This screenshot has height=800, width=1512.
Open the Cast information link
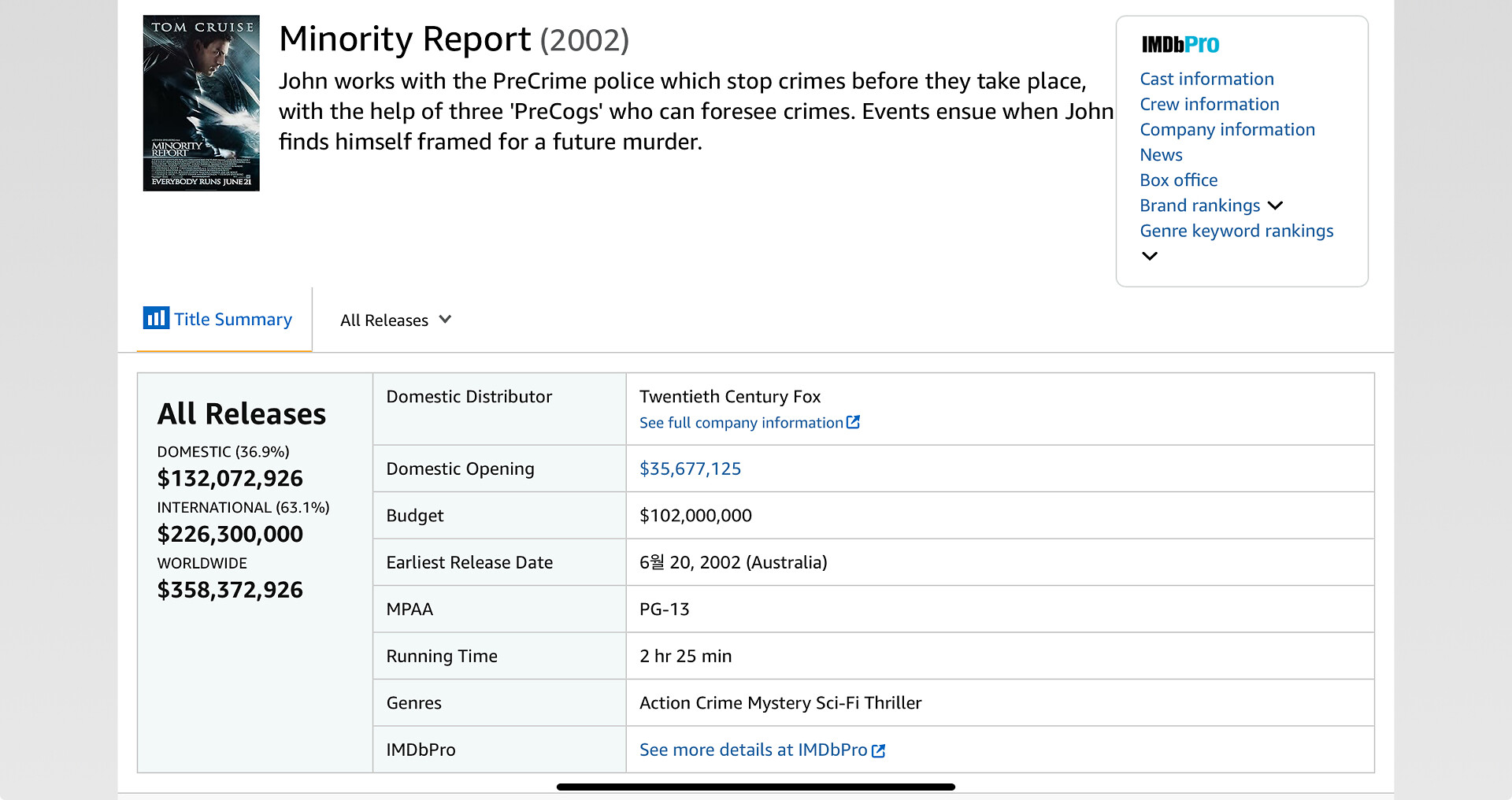click(x=1206, y=79)
